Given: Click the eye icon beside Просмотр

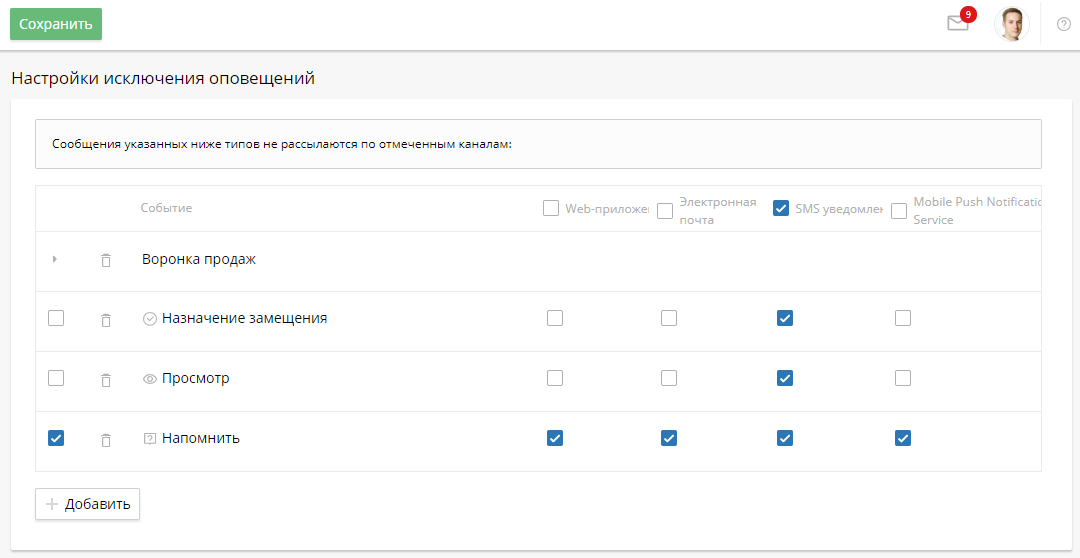Looking at the screenshot, I should 149,379.
